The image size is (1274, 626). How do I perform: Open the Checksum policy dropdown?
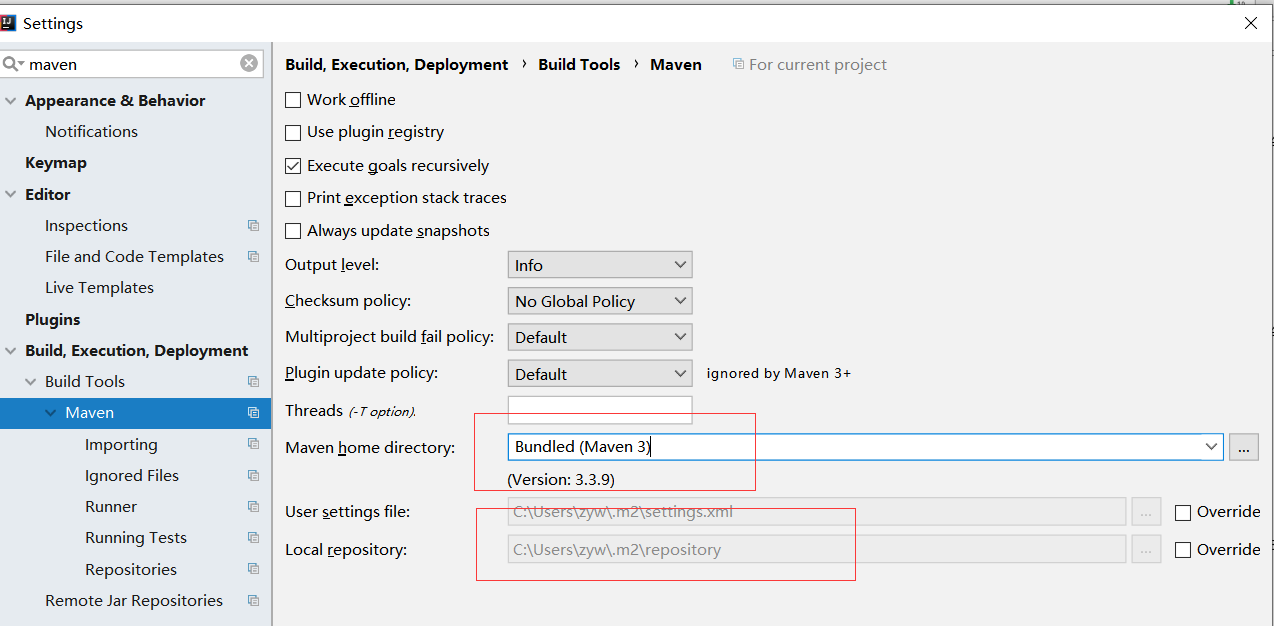[x=600, y=301]
